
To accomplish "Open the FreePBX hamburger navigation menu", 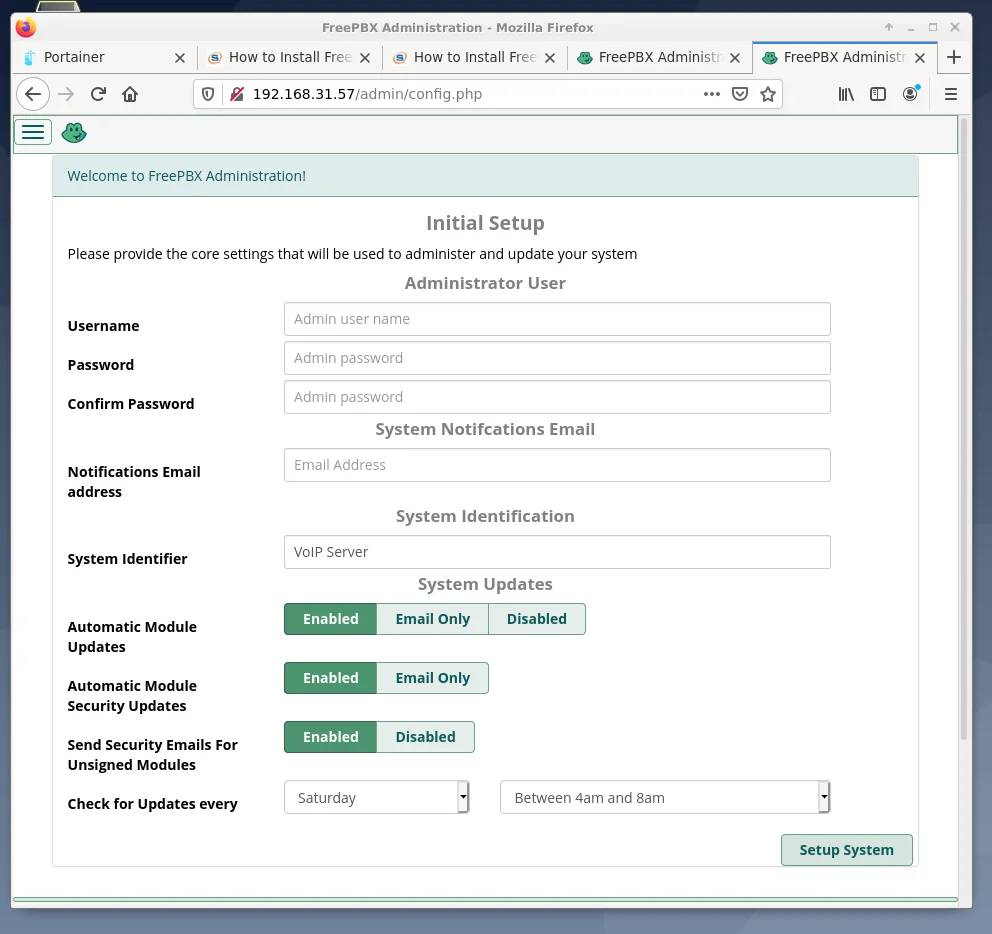I will (x=33, y=131).
